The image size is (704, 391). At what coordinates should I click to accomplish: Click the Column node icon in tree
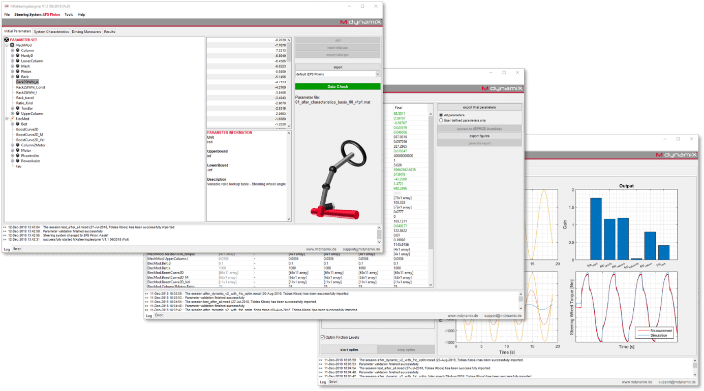point(18,50)
